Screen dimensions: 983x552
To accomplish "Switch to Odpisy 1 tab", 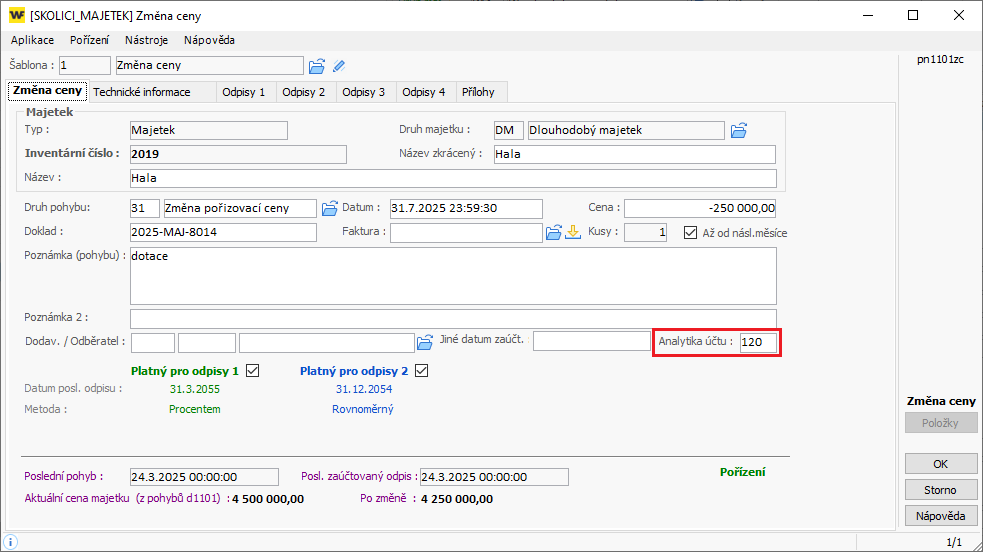I will tap(246, 92).
